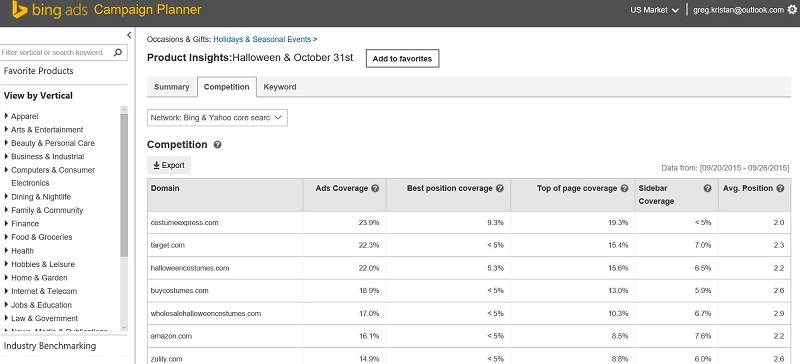The image size is (800, 364).
Task: Click the 9.3% best position value
Action: click(x=495, y=223)
